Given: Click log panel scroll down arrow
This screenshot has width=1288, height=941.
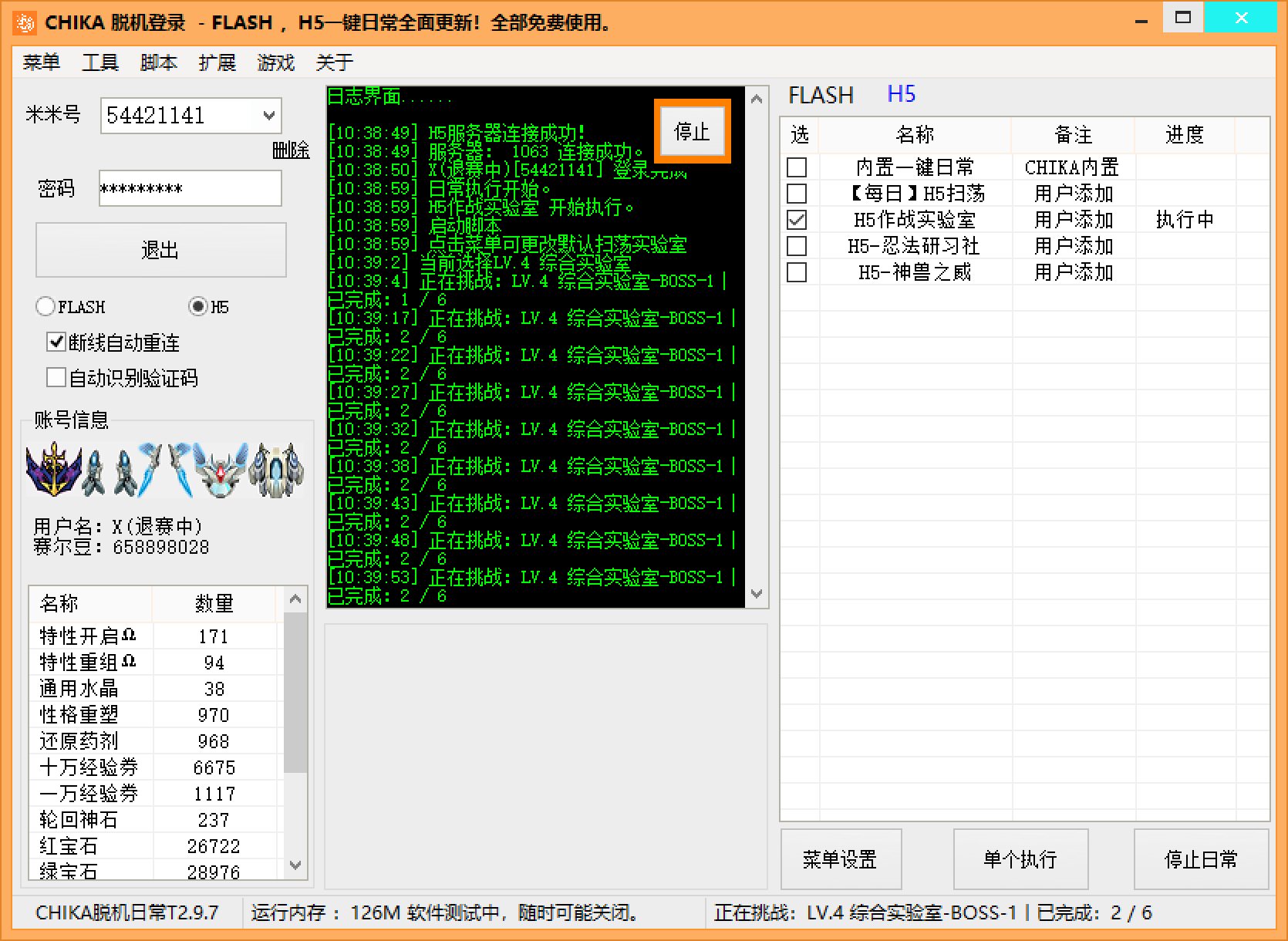Looking at the screenshot, I should [x=757, y=594].
